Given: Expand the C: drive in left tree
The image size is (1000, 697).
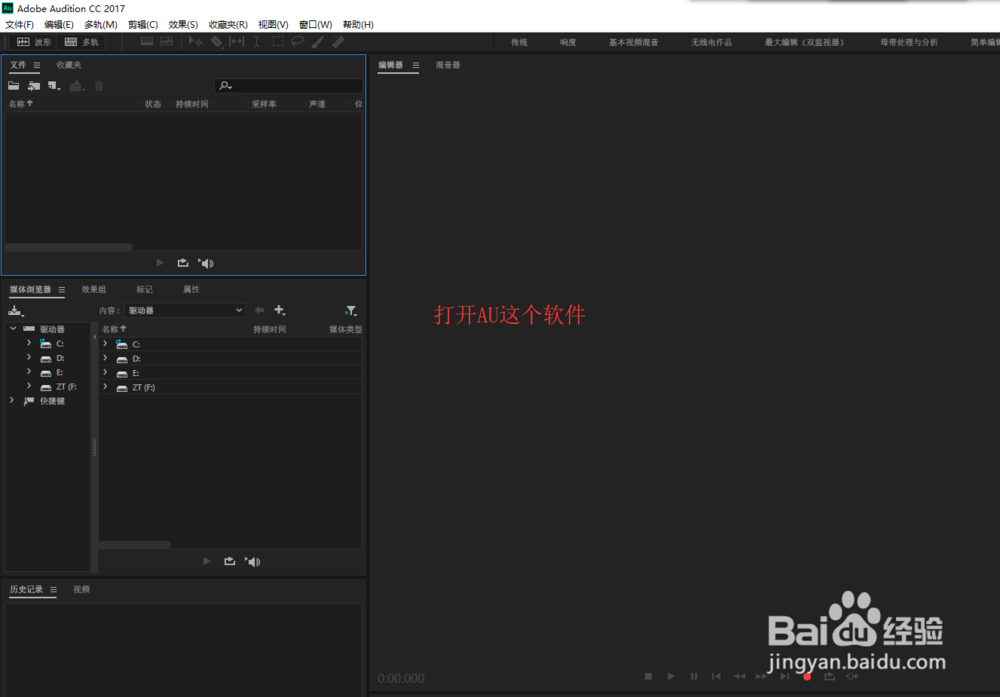Looking at the screenshot, I should pyautogui.click(x=29, y=343).
